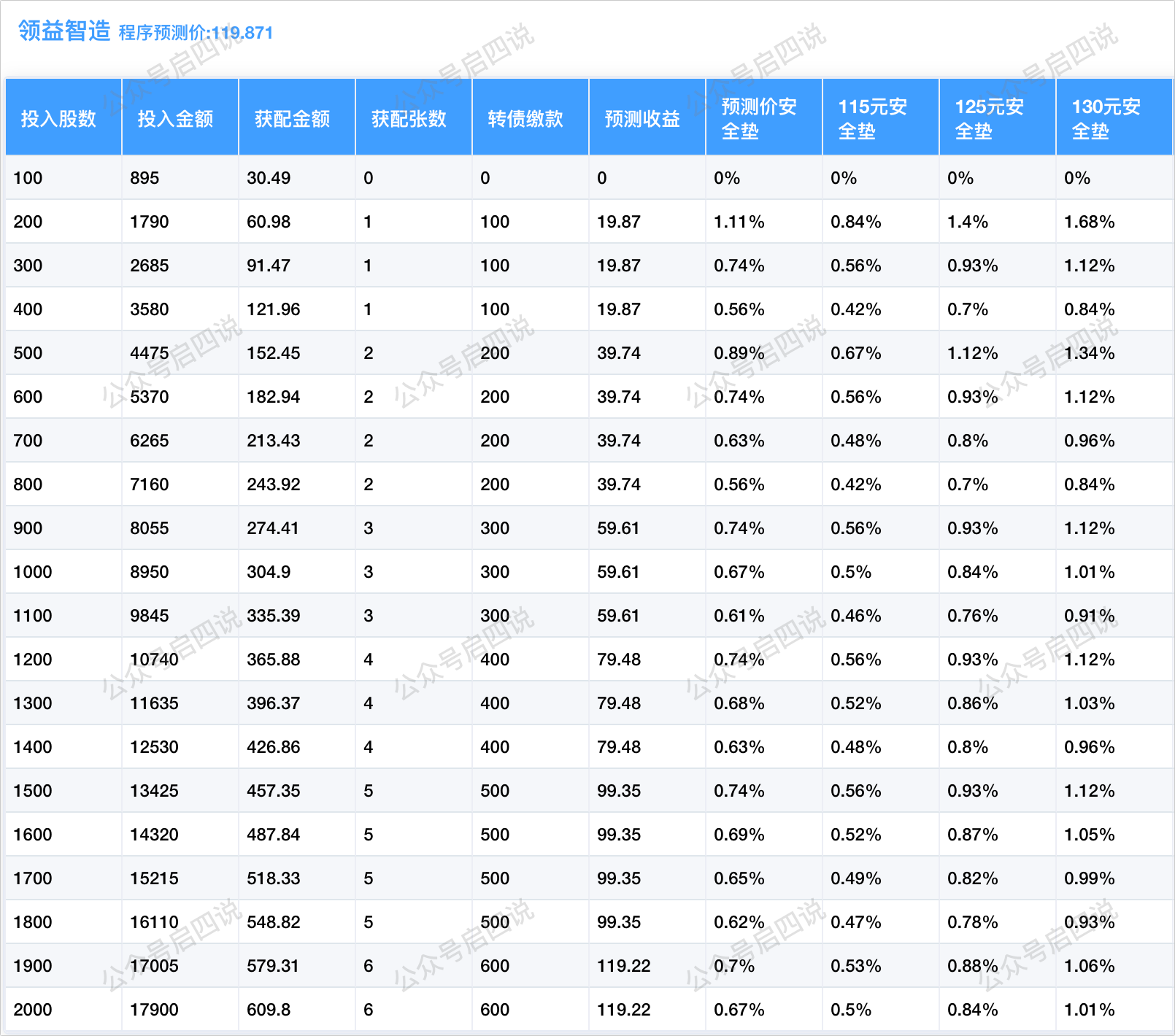
Task: Sort by the 投入股数 column header
Action: coord(58,118)
